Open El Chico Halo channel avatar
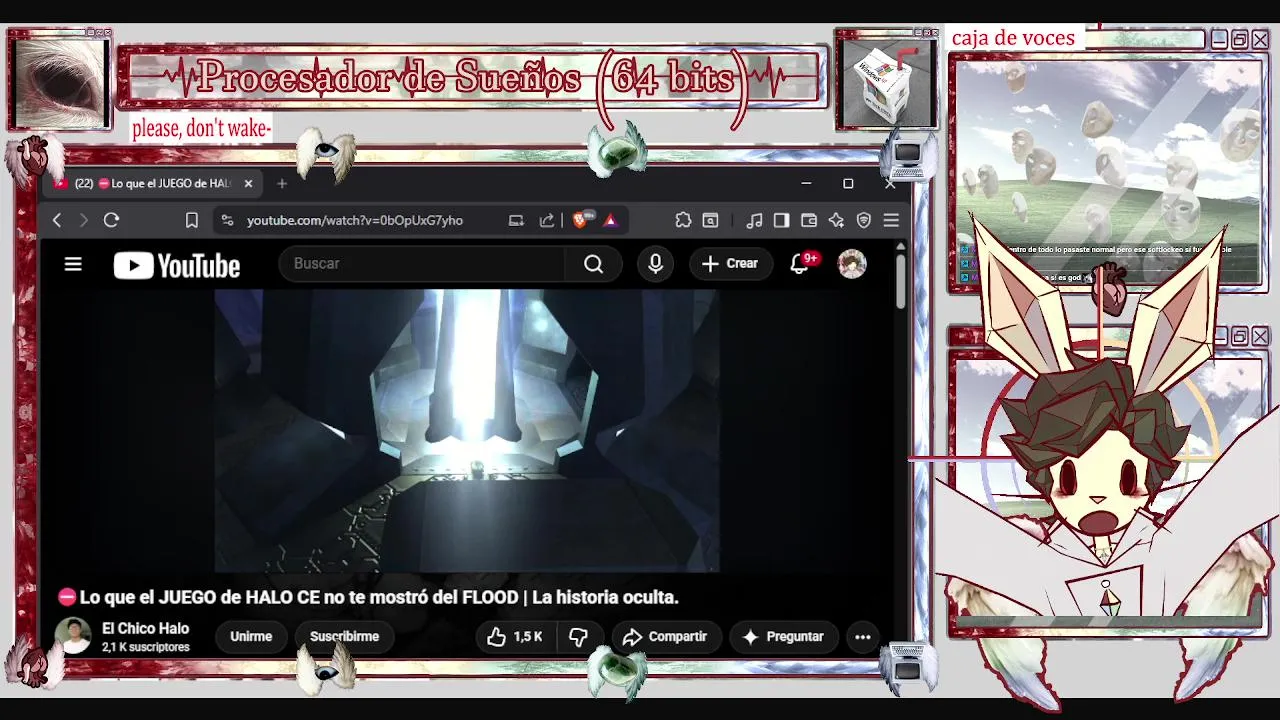The width and height of the screenshot is (1280, 720). pos(73,636)
